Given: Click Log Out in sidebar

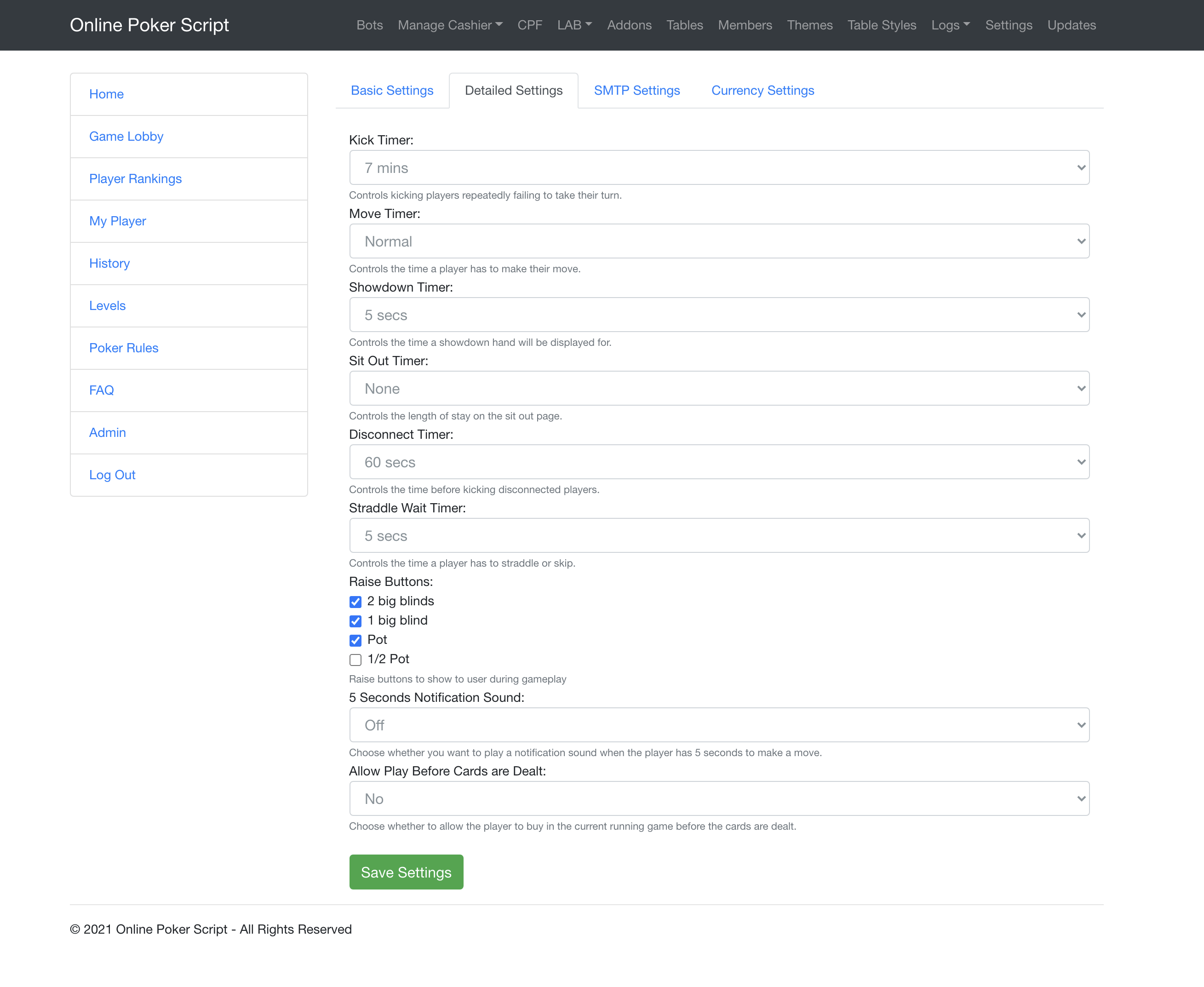Looking at the screenshot, I should tap(112, 475).
